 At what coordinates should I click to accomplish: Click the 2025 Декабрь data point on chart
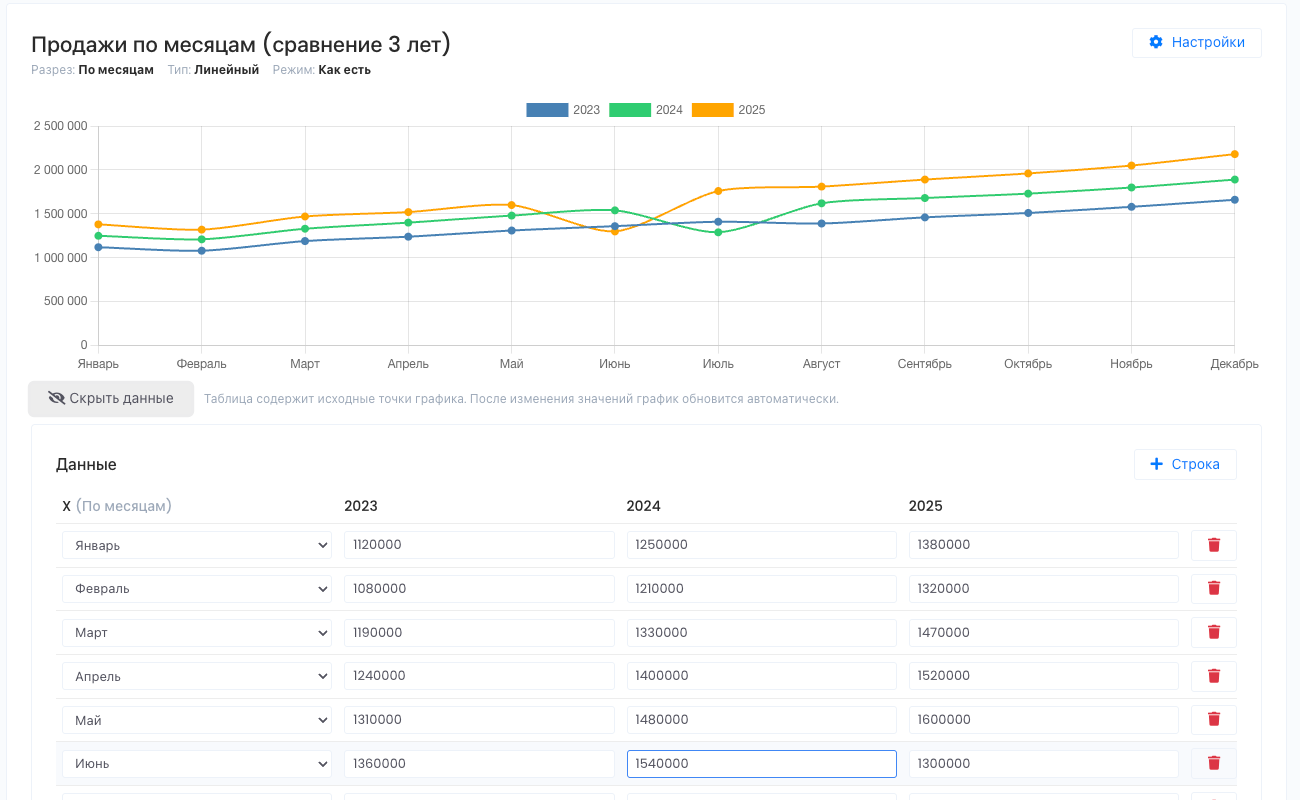click(1235, 154)
